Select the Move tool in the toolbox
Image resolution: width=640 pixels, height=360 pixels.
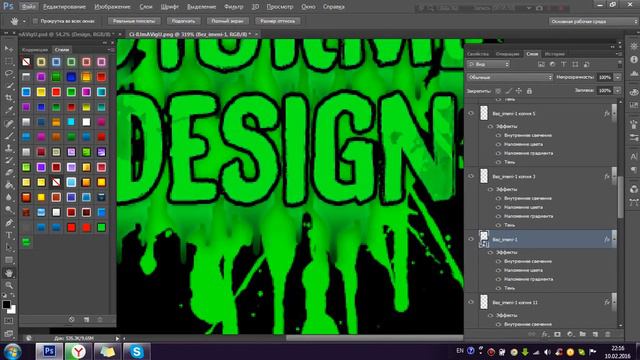point(9,49)
